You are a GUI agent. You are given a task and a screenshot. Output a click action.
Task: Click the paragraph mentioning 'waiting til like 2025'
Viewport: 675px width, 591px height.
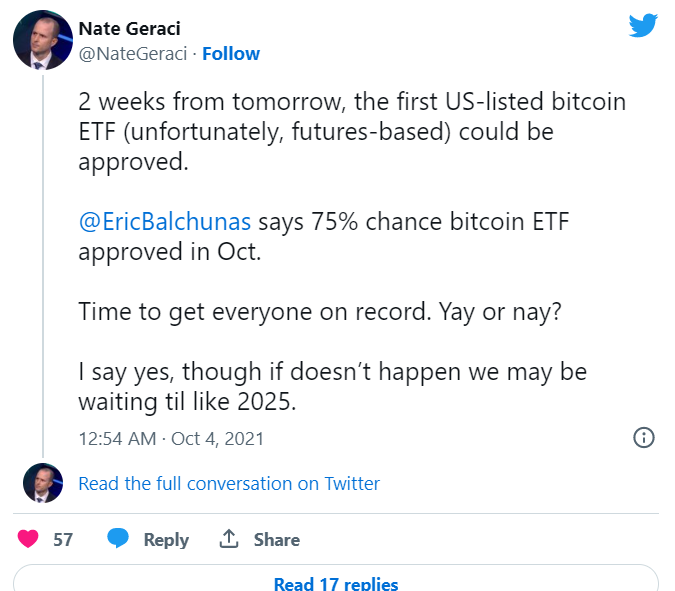pyautogui.click(x=332, y=386)
